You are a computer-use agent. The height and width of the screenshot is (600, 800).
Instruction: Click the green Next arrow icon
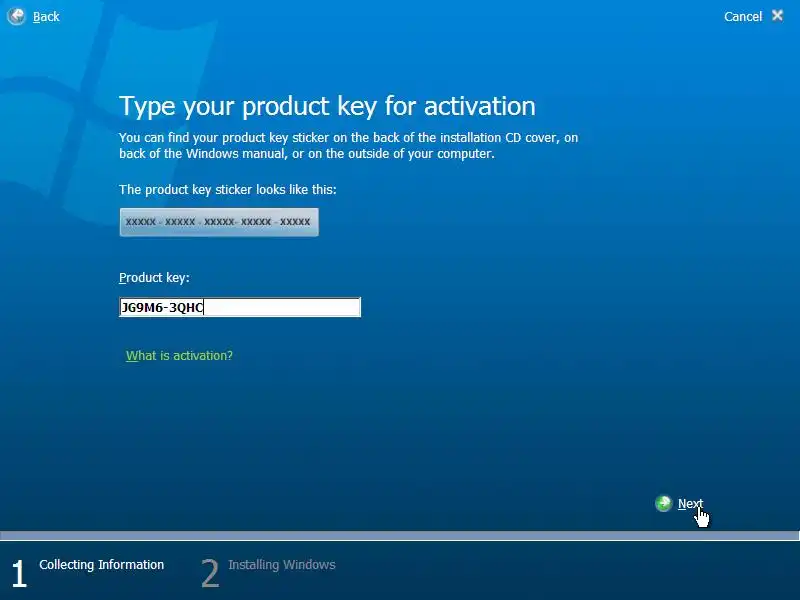[663, 504]
